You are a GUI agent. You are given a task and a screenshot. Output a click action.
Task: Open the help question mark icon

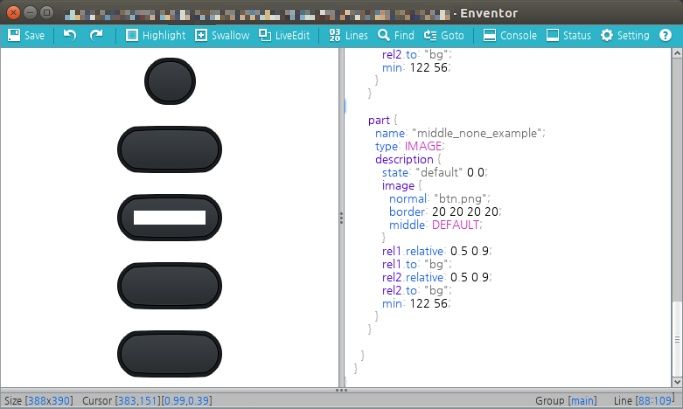[665, 35]
